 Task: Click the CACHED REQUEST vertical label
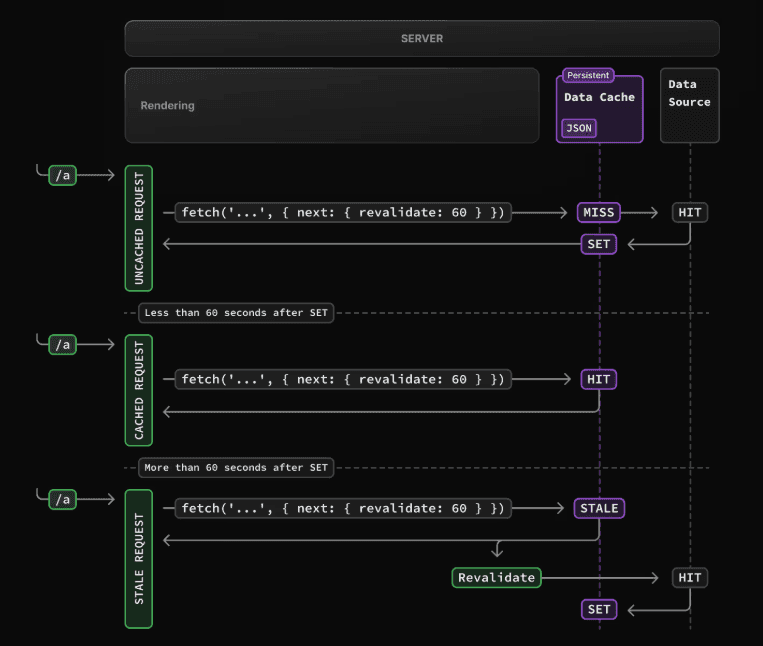(x=139, y=390)
